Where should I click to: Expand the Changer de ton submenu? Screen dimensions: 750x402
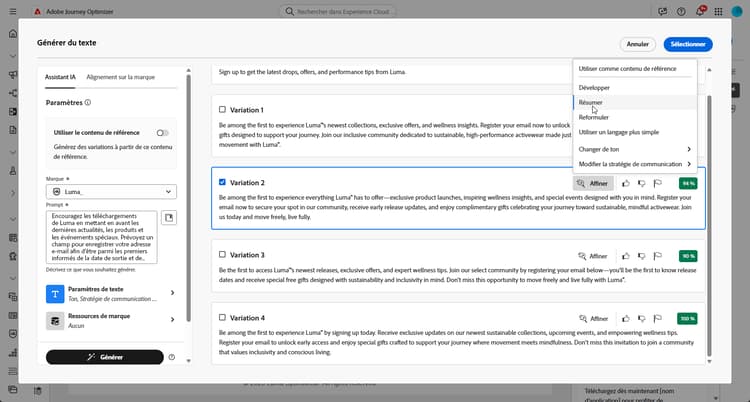(635, 149)
